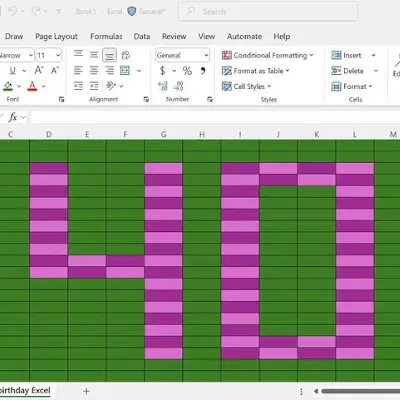Open the Formulas ribbon tab

(106, 36)
